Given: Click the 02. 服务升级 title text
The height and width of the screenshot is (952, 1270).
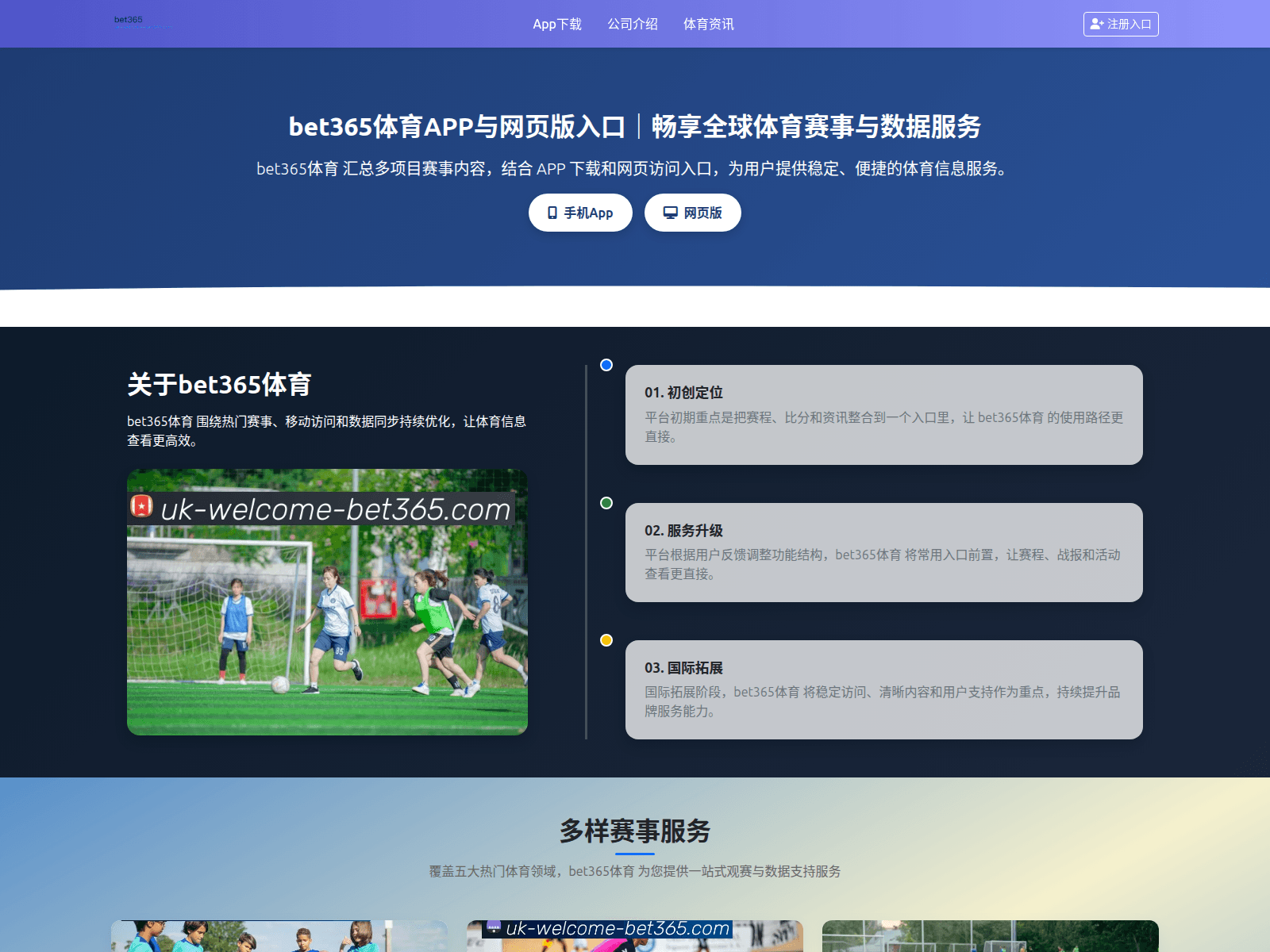Looking at the screenshot, I should pos(683,531).
